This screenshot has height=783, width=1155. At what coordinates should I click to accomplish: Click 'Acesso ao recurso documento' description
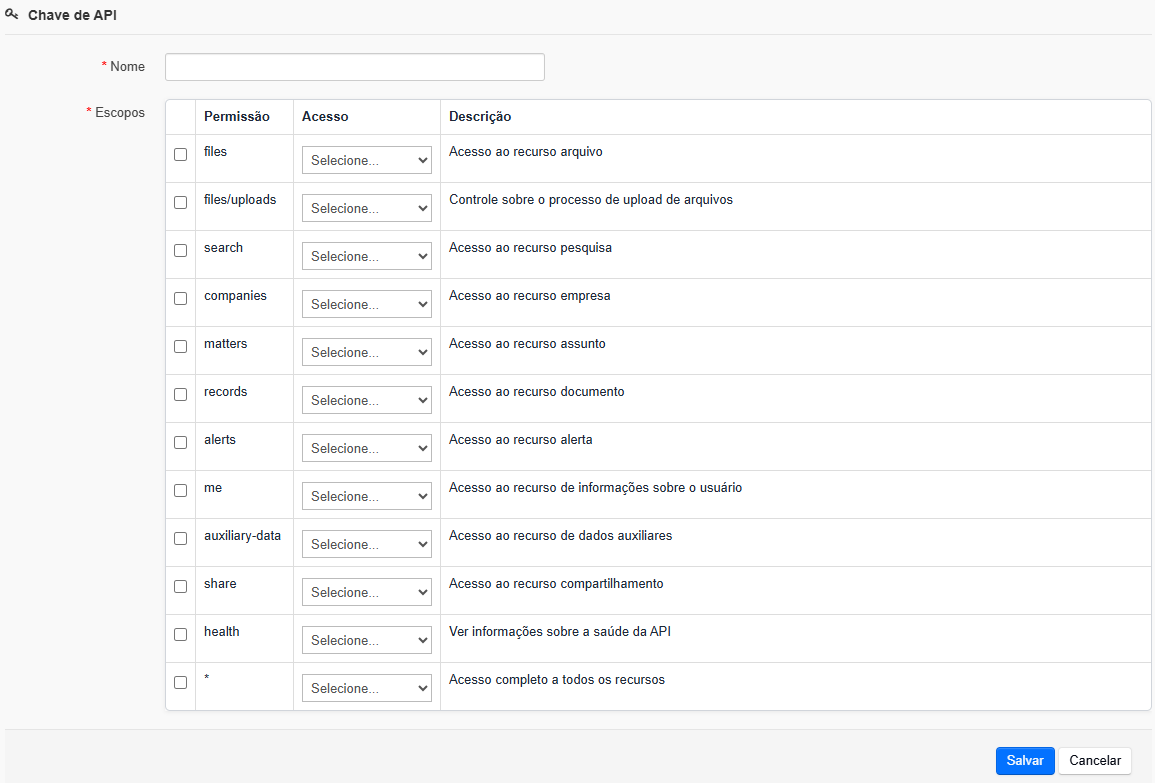coord(537,392)
